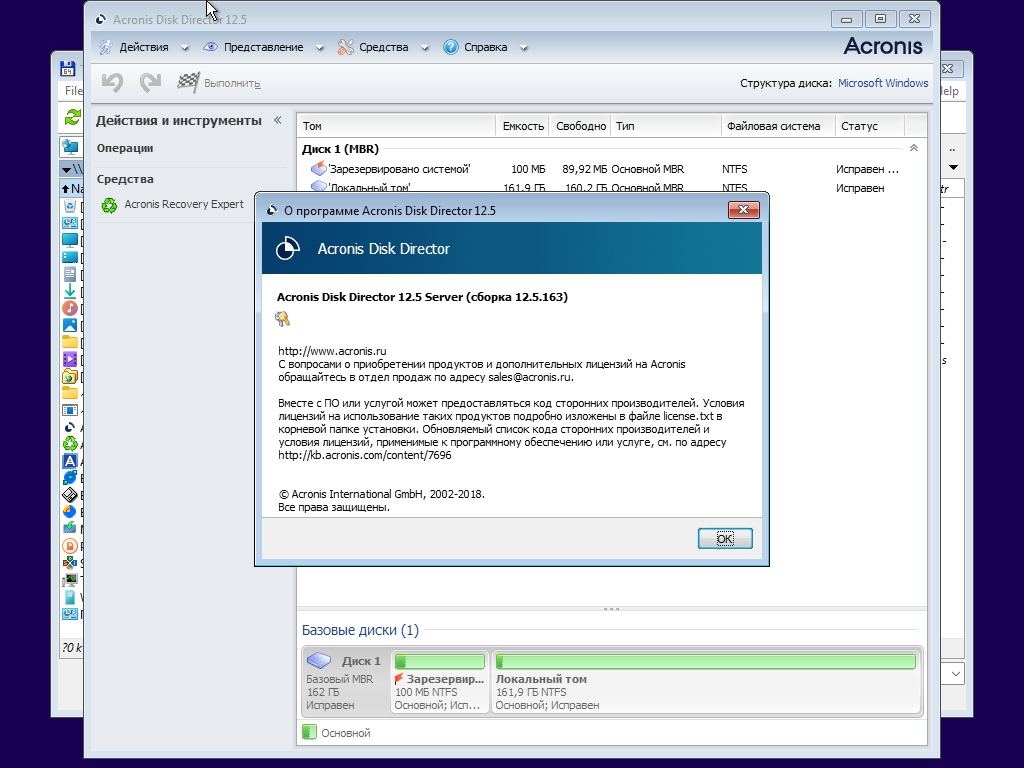Select the Recycle Bin icon in background list
Image resolution: width=1024 pixels, height=768 pixels.
point(70,206)
